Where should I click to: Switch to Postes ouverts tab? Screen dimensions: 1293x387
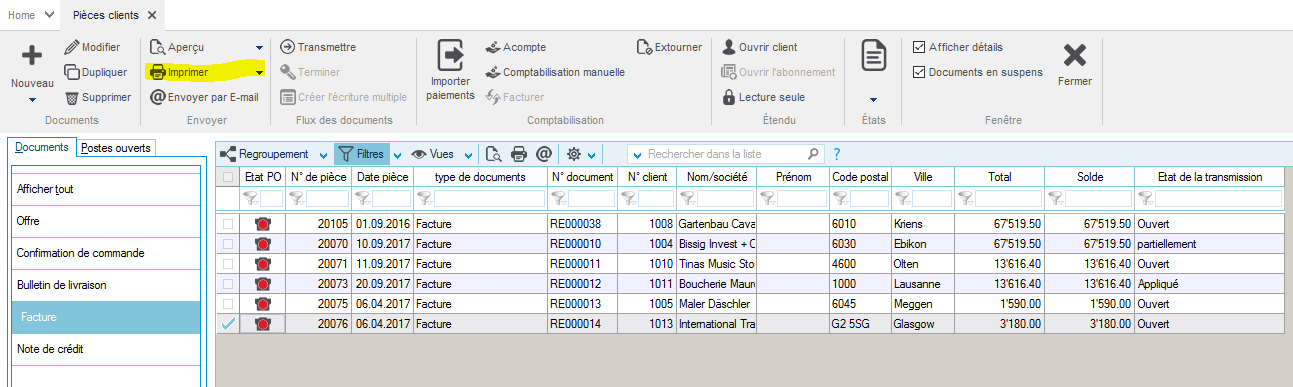116,148
